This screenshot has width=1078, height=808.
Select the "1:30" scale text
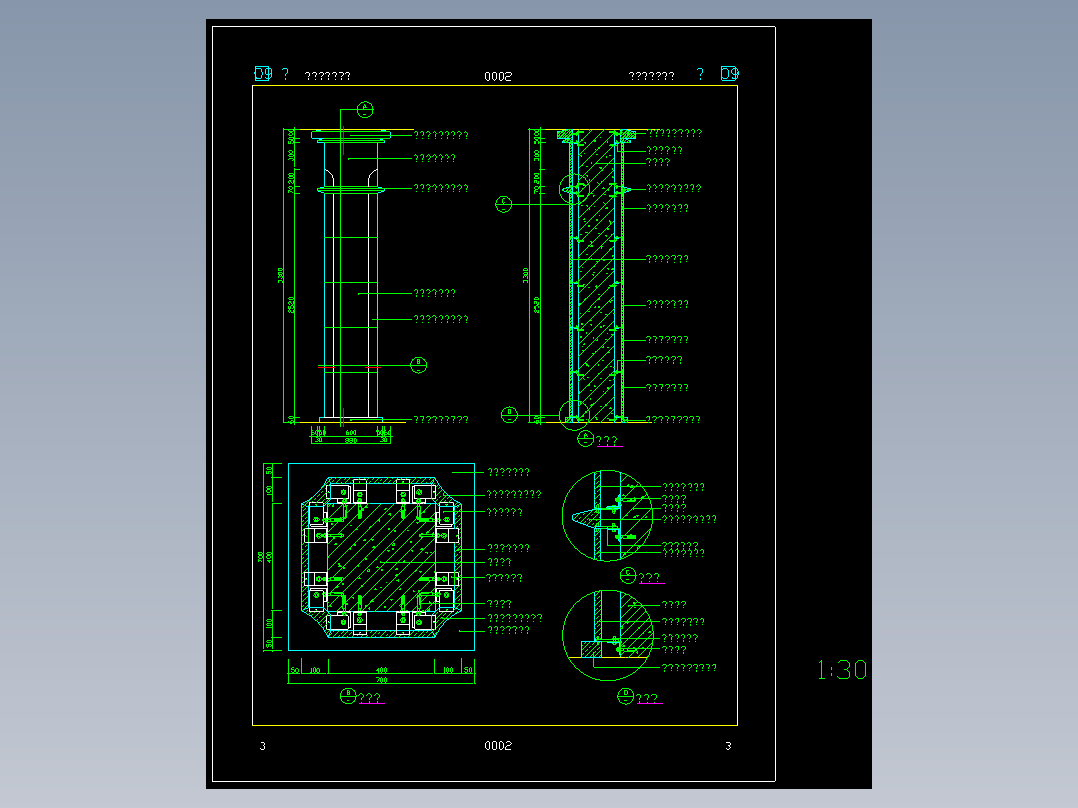(842, 670)
